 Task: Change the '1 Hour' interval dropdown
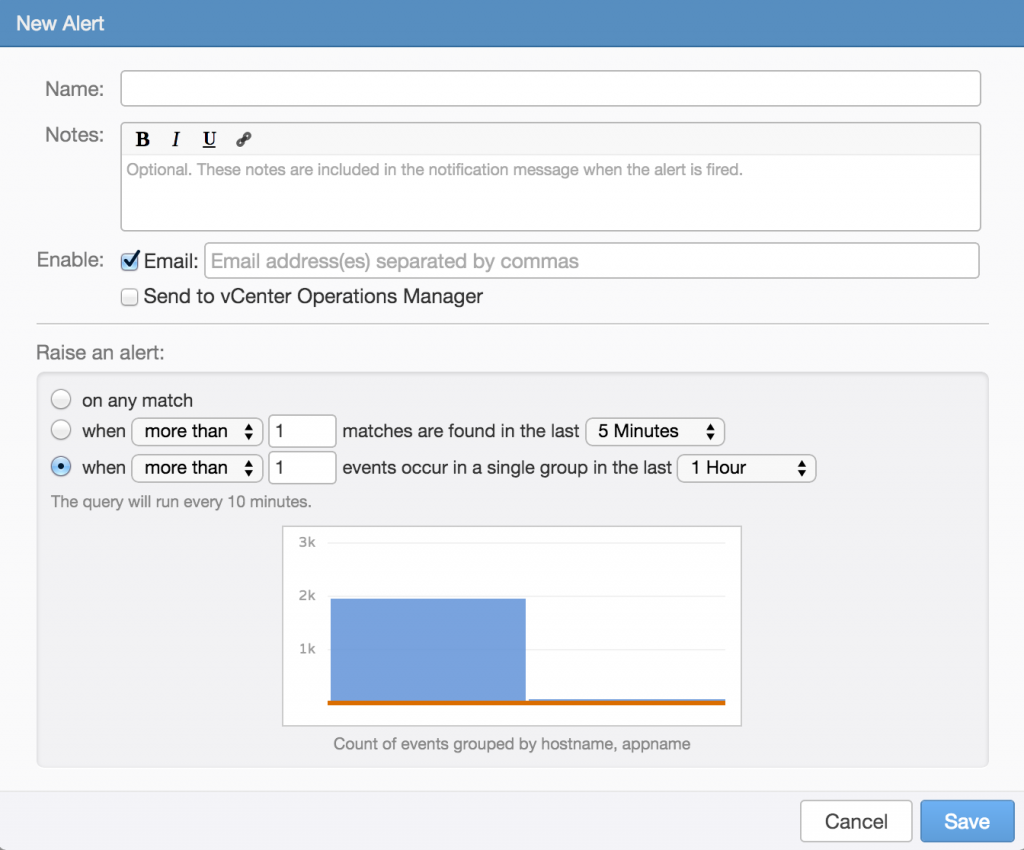tap(746, 467)
